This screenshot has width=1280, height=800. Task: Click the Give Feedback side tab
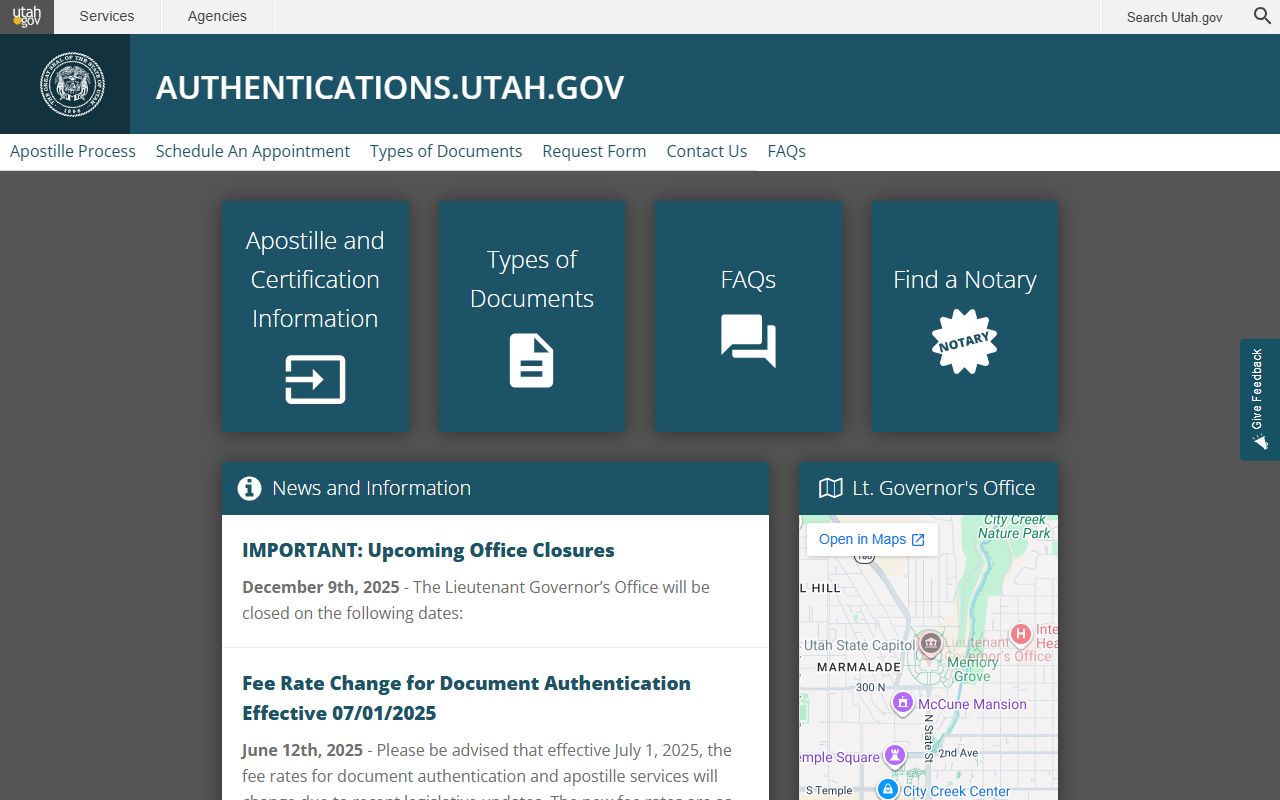tap(1260, 399)
